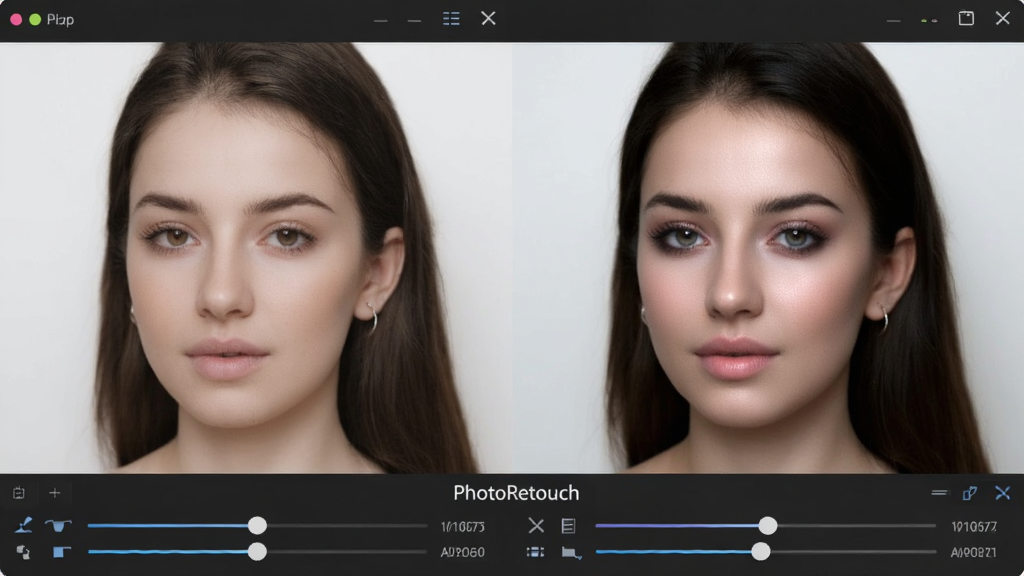Viewport: 1024px width, 576px height.
Task: Adjust the purple slider beside the document icon
Action: [x=765, y=526]
